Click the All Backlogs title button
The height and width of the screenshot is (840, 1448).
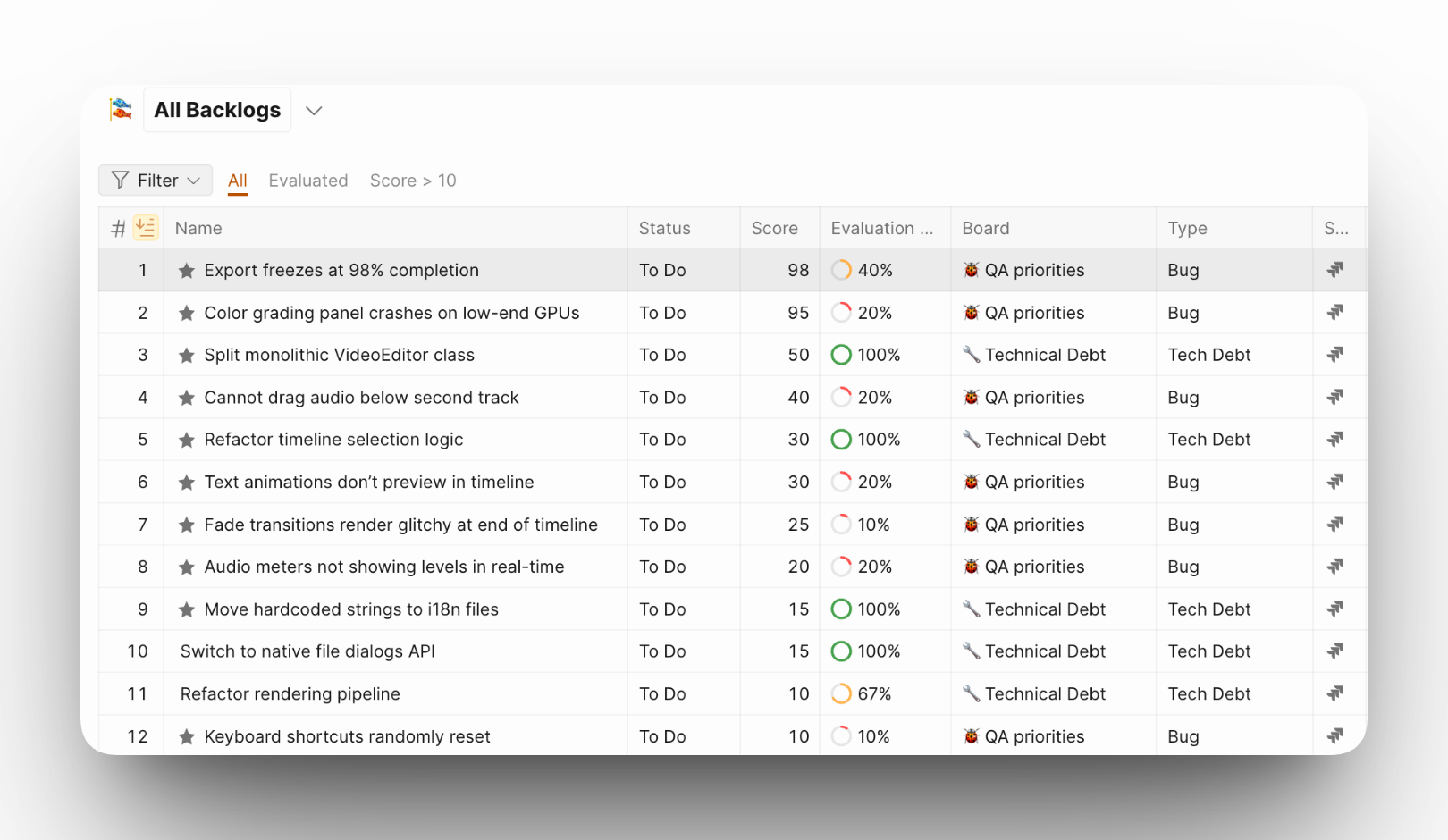coord(217,110)
